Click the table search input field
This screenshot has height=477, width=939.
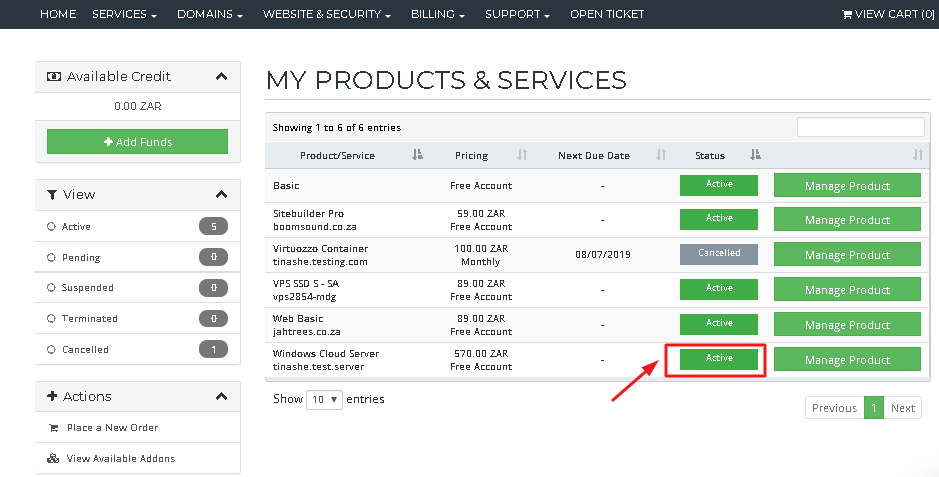[861, 127]
